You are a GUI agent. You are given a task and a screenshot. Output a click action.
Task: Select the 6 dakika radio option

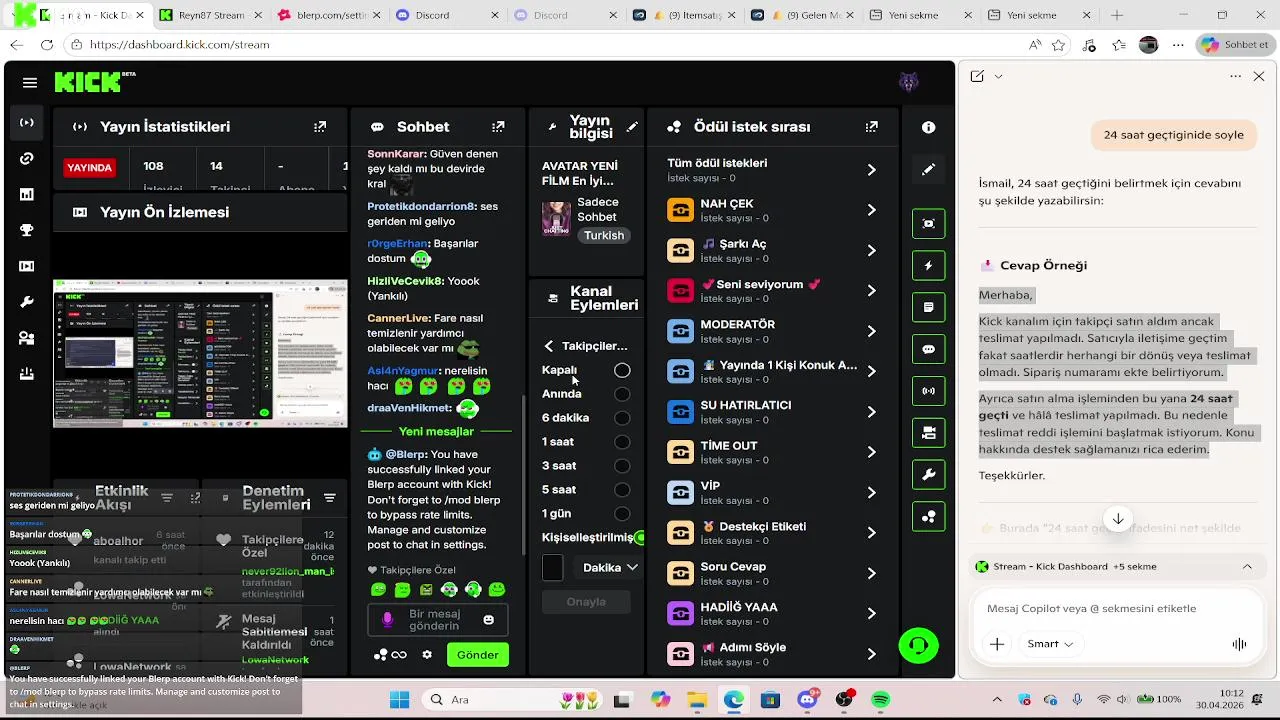[622, 418]
